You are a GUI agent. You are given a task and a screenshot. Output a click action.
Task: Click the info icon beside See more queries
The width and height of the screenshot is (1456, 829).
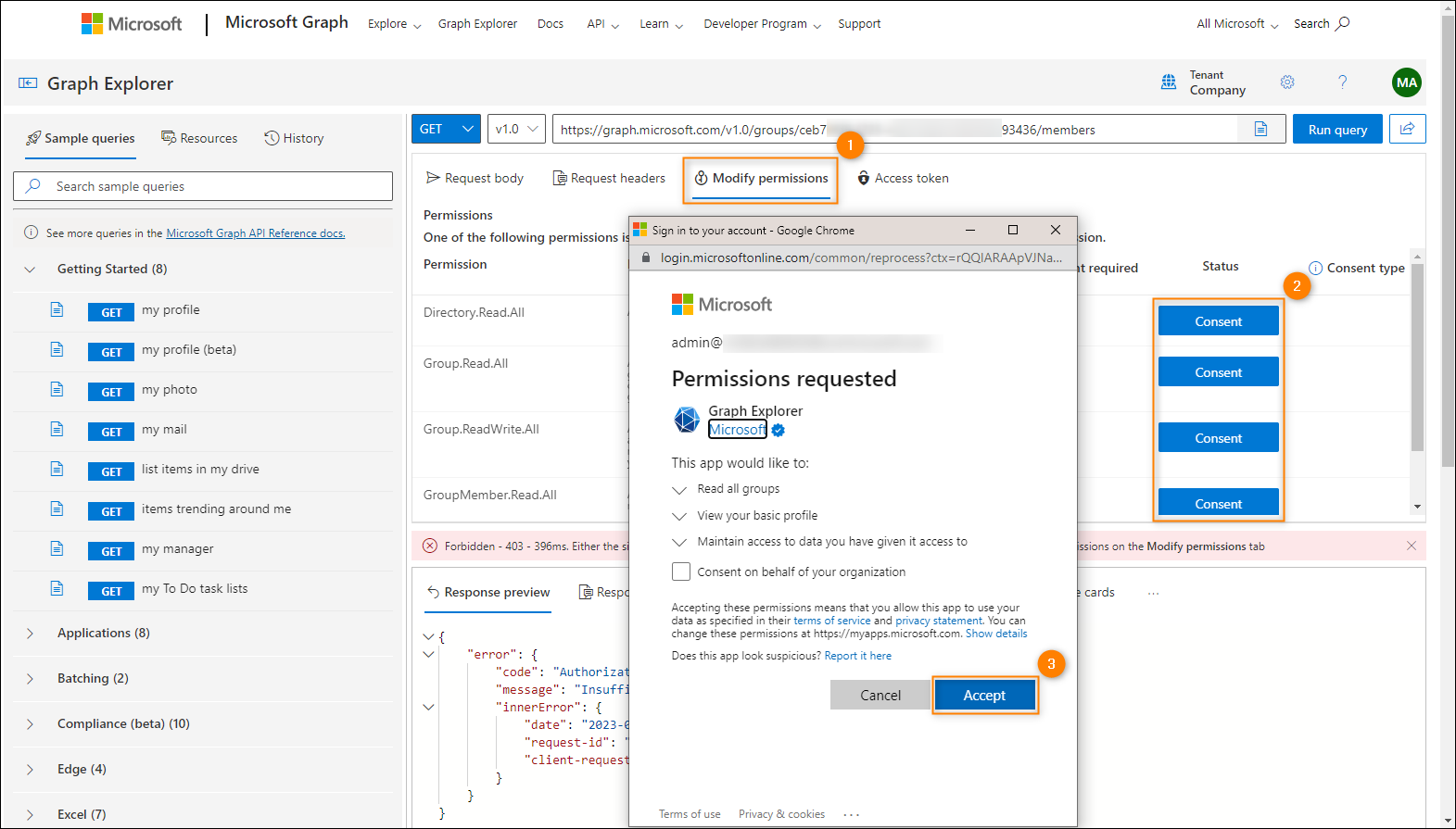[x=31, y=232]
